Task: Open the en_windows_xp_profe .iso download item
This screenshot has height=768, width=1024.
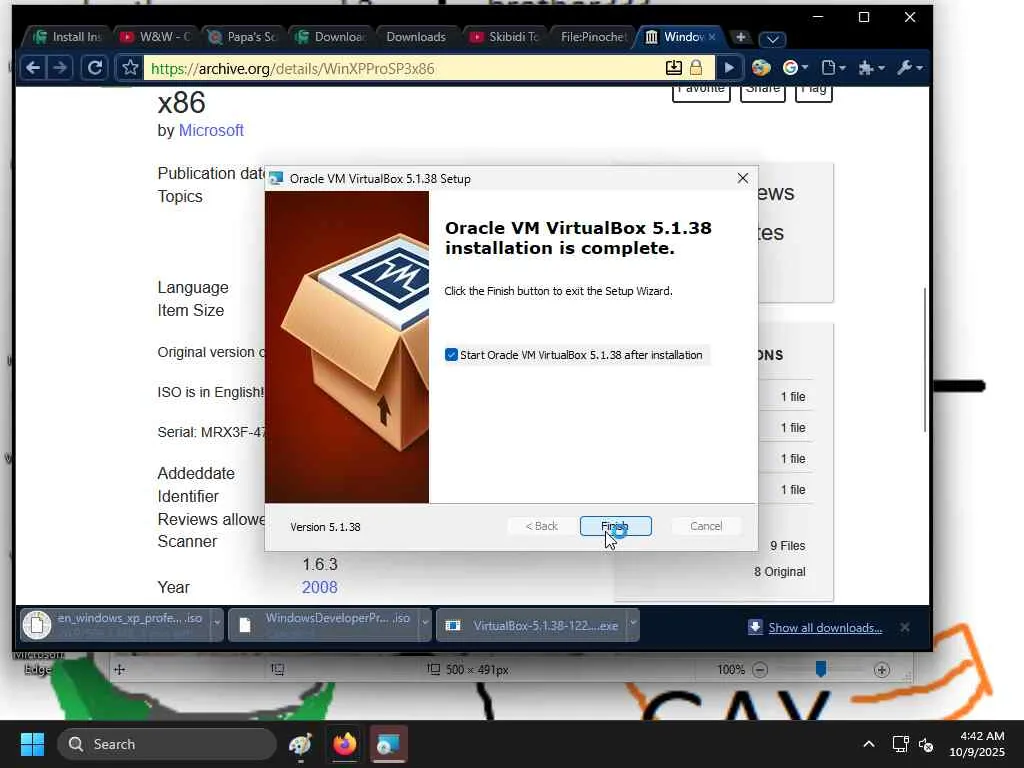Action: (x=116, y=624)
